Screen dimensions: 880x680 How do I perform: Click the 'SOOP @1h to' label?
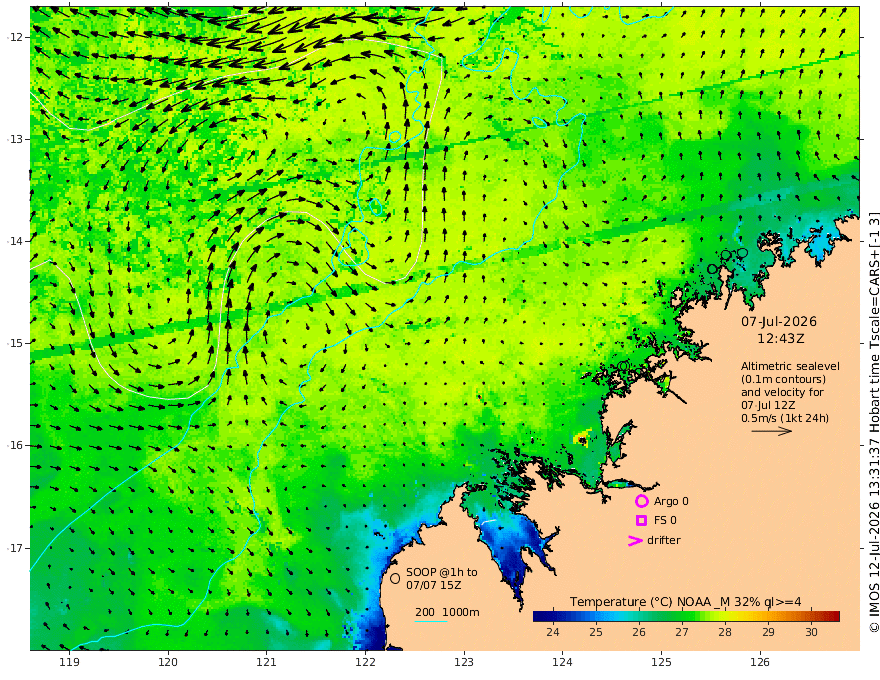[442, 572]
